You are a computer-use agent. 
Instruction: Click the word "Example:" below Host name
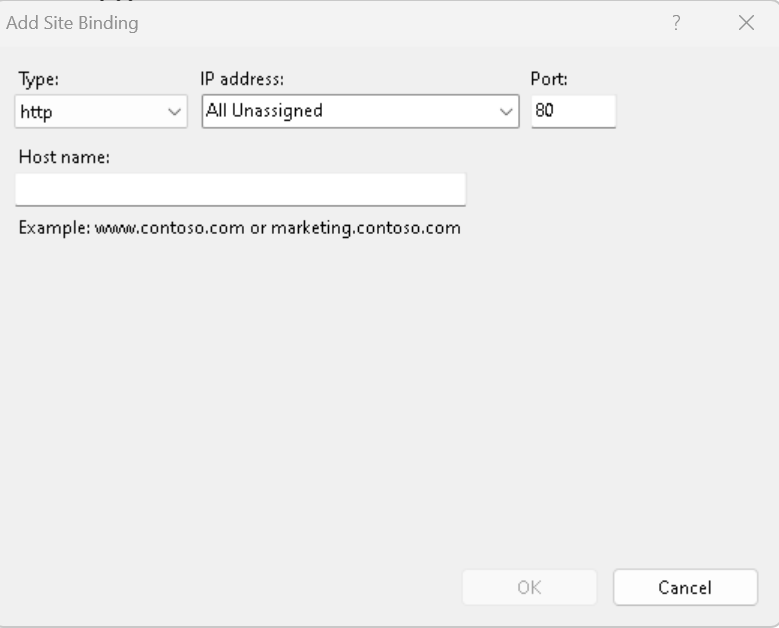click(54, 228)
